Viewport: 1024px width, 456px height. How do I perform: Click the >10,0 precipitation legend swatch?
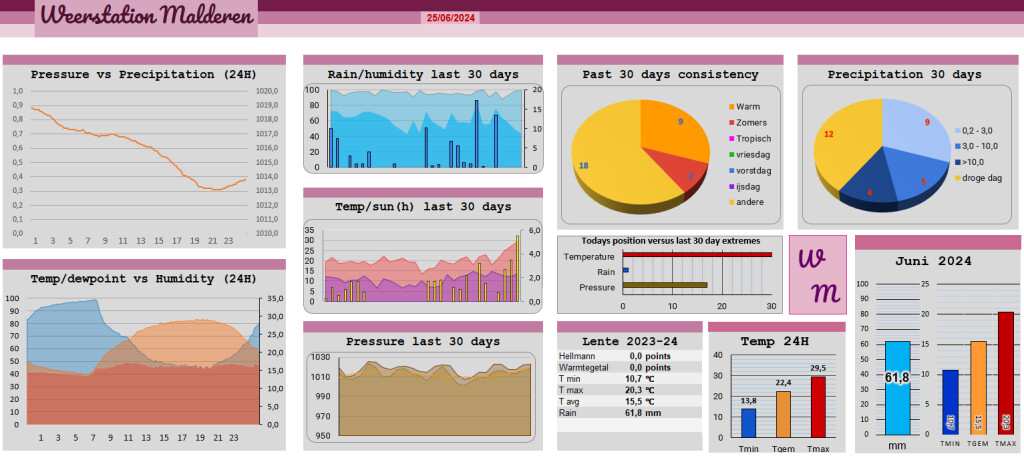coord(957,162)
